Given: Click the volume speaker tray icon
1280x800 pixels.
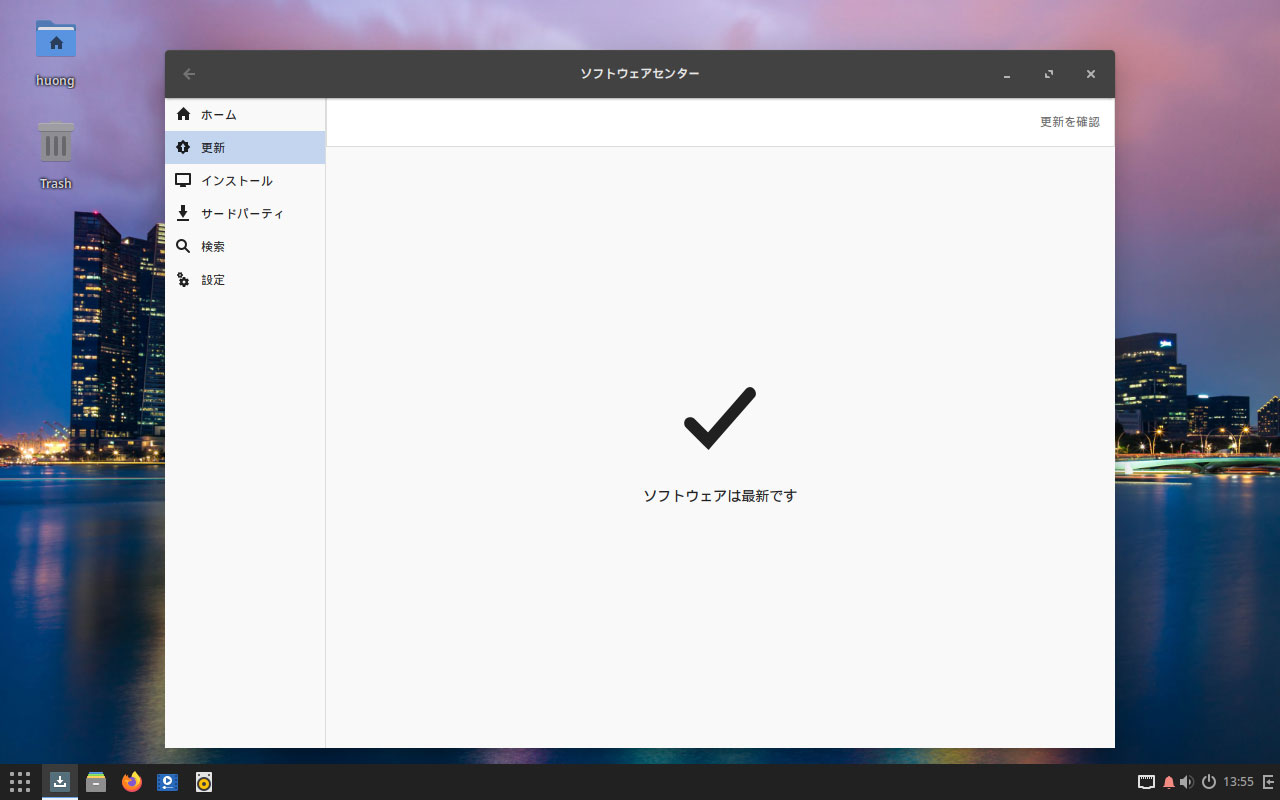Looking at the screenshot, I should coord(1187,782).
